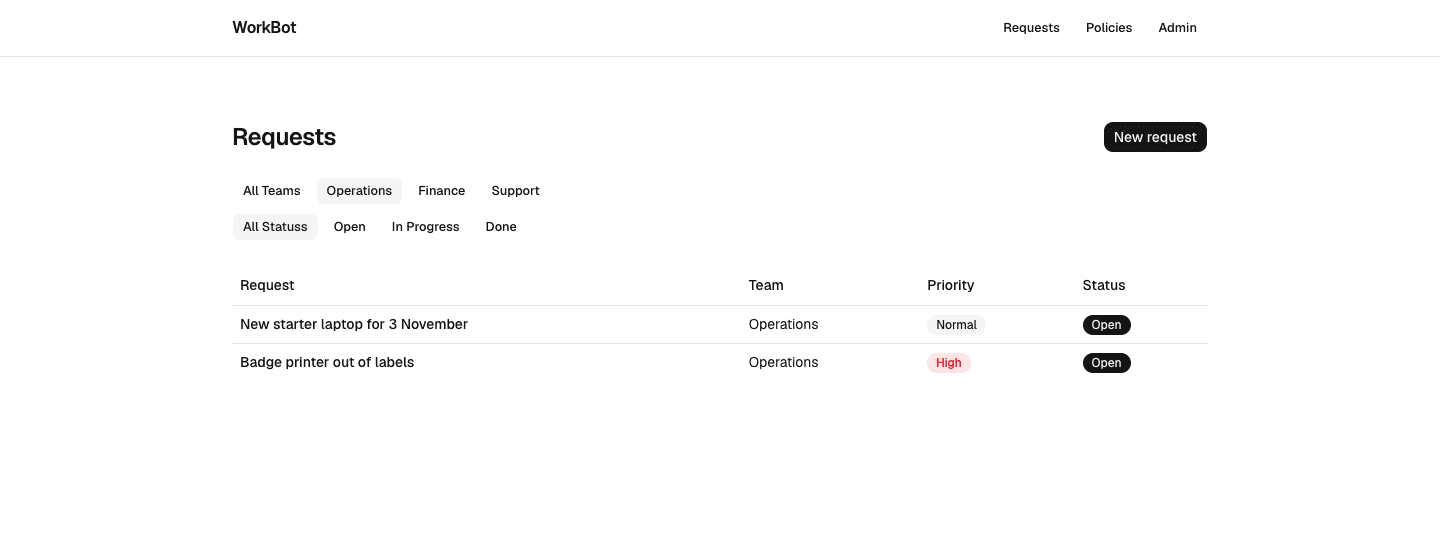
Task: Click the High priority badge
Action: (949, 363)
